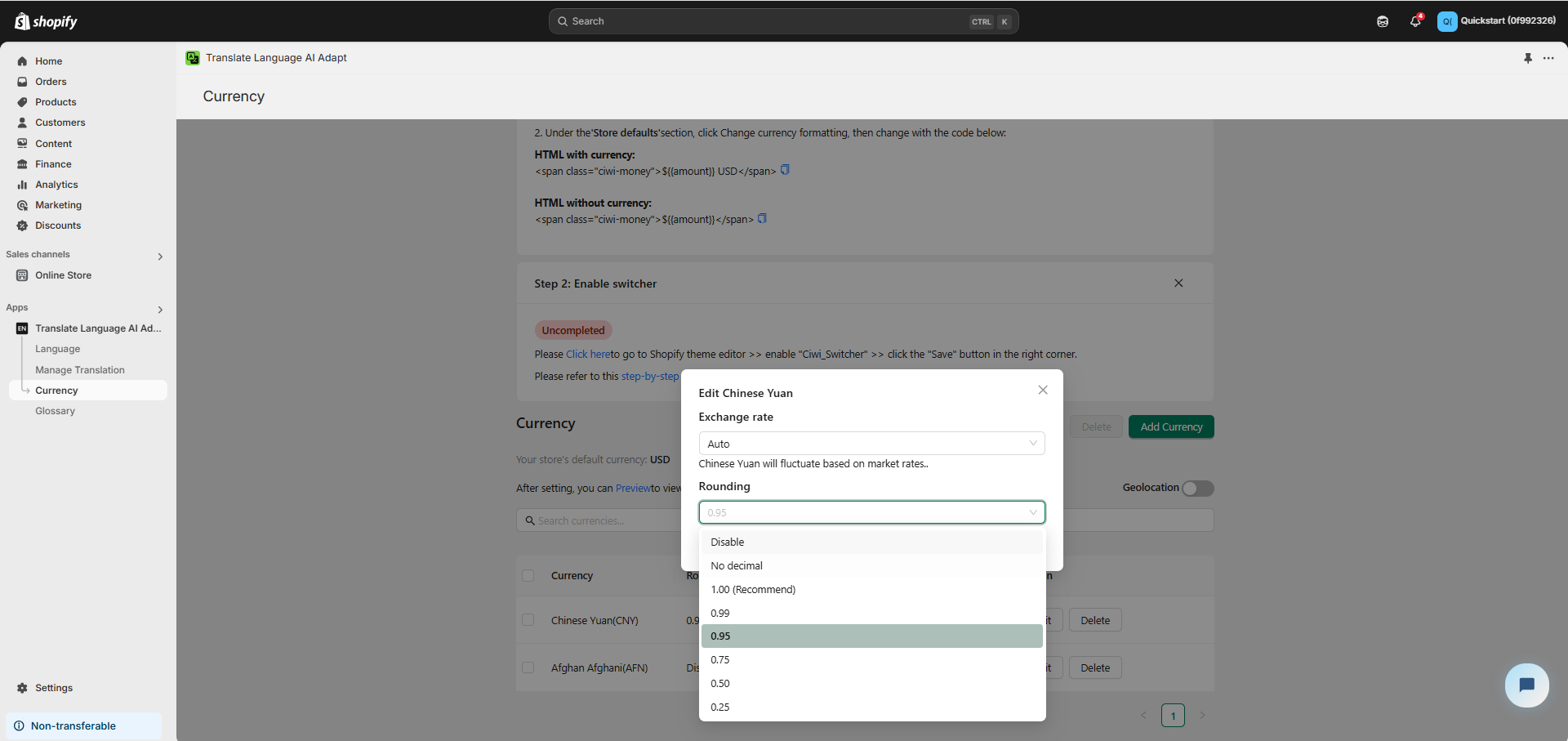This screenshot has width=1568, height=741.
Task: Copy the HTML without currency code
Action: [x=762, y=218]
